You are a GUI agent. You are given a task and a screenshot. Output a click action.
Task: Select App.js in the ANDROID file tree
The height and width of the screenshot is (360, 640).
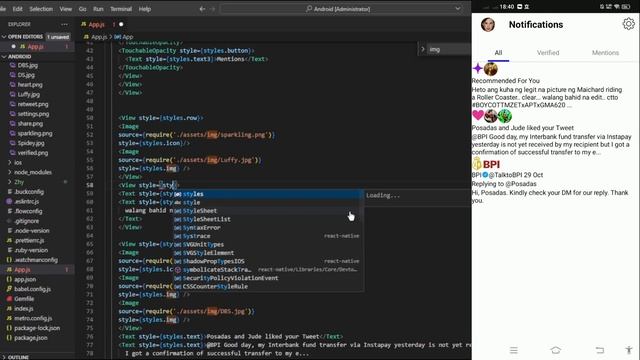[x=38, y=270]
